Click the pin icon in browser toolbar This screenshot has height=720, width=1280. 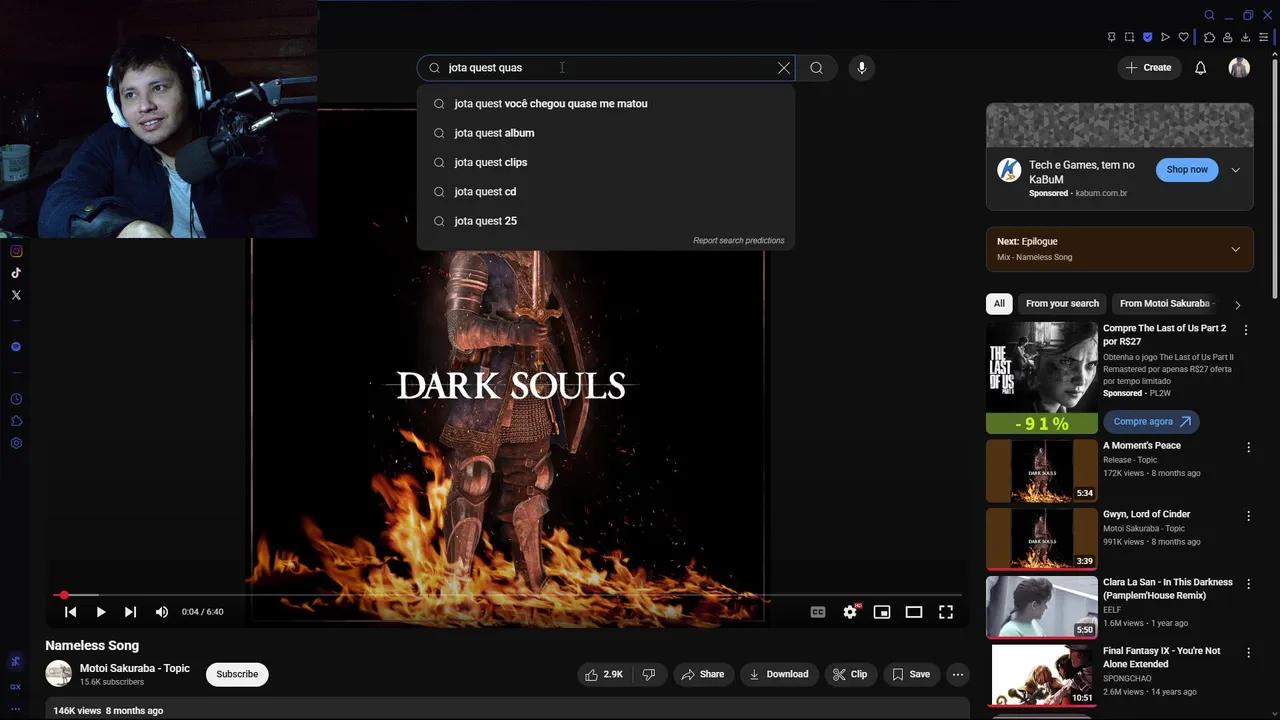(1111, 37)
